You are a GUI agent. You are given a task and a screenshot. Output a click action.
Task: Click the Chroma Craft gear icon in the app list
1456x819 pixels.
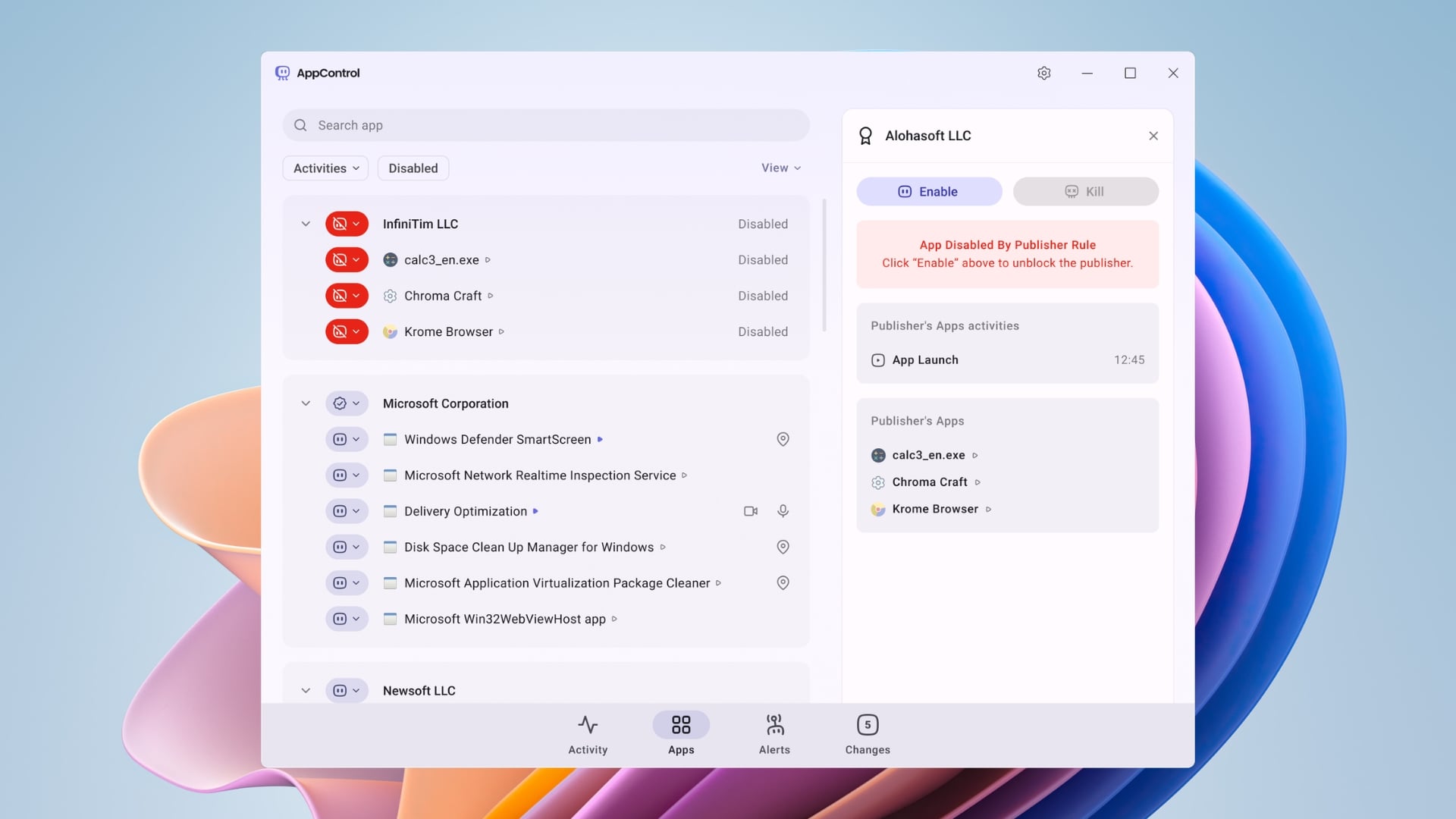coord(391,296)
